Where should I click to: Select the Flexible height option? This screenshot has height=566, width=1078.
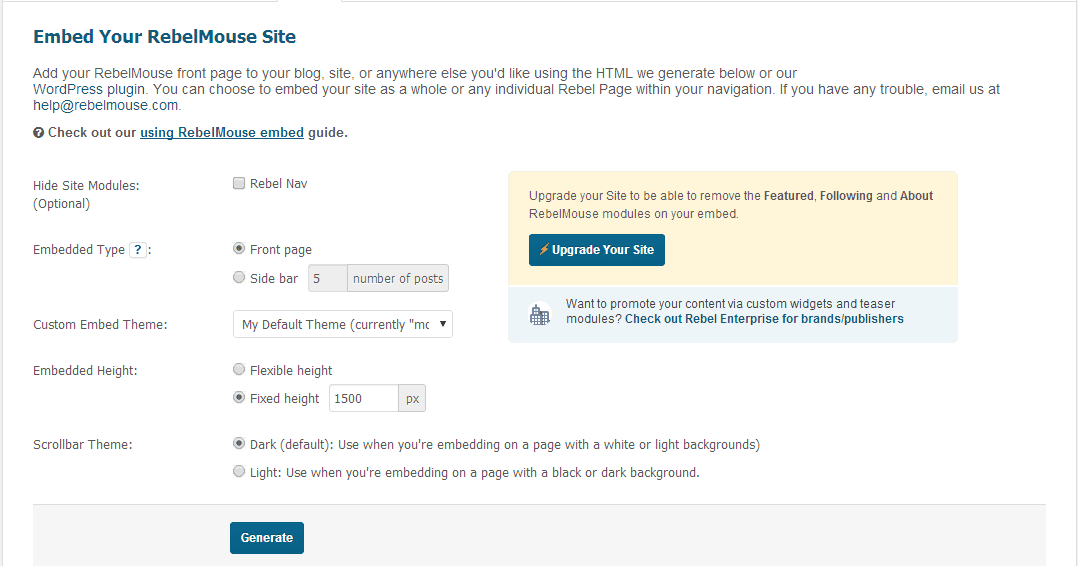coord(239,369)
